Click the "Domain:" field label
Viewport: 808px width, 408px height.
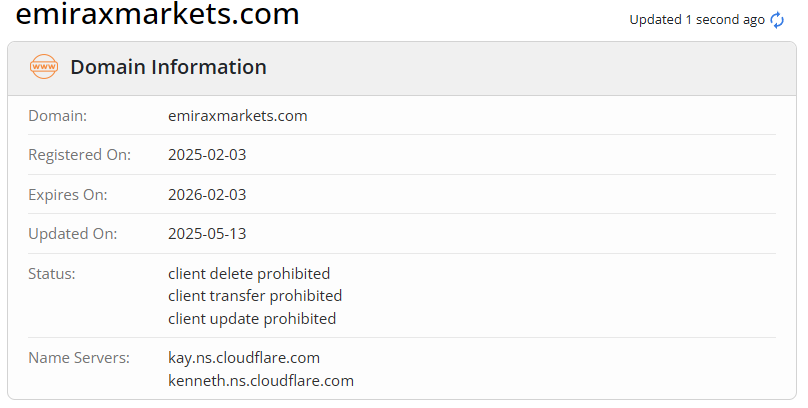(58, 116)
